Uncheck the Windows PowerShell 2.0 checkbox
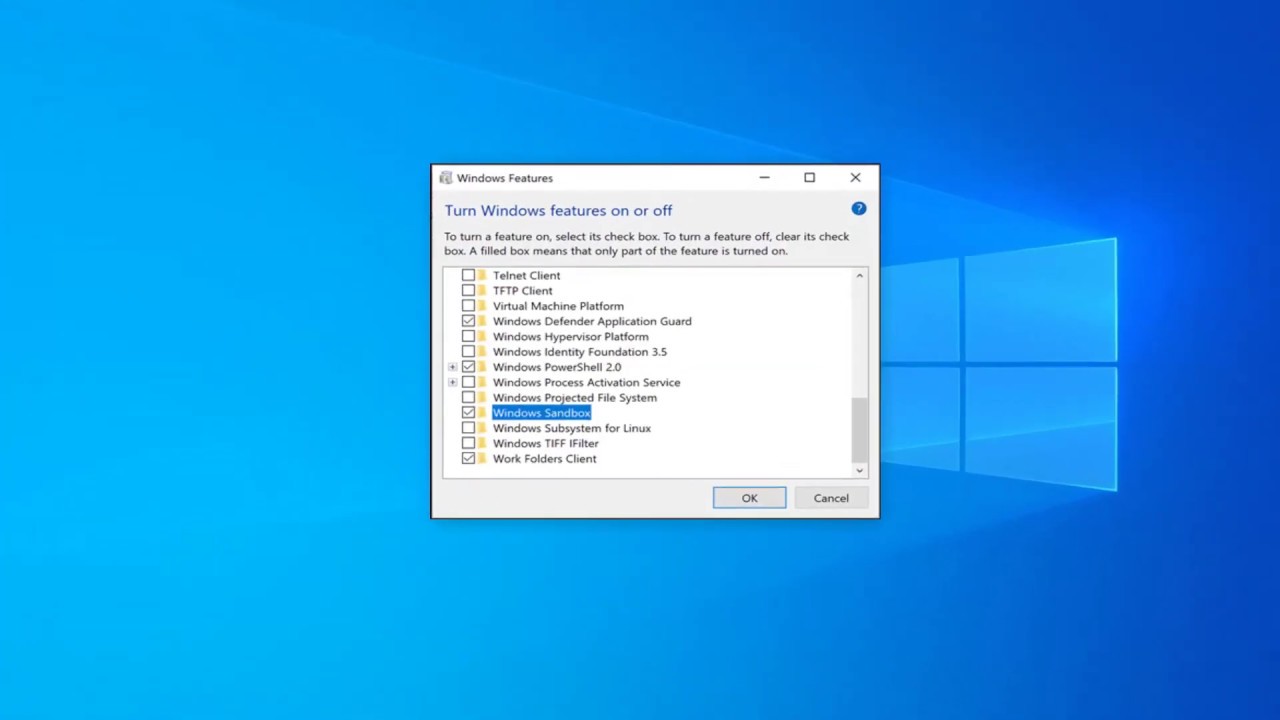 [468, 367]
